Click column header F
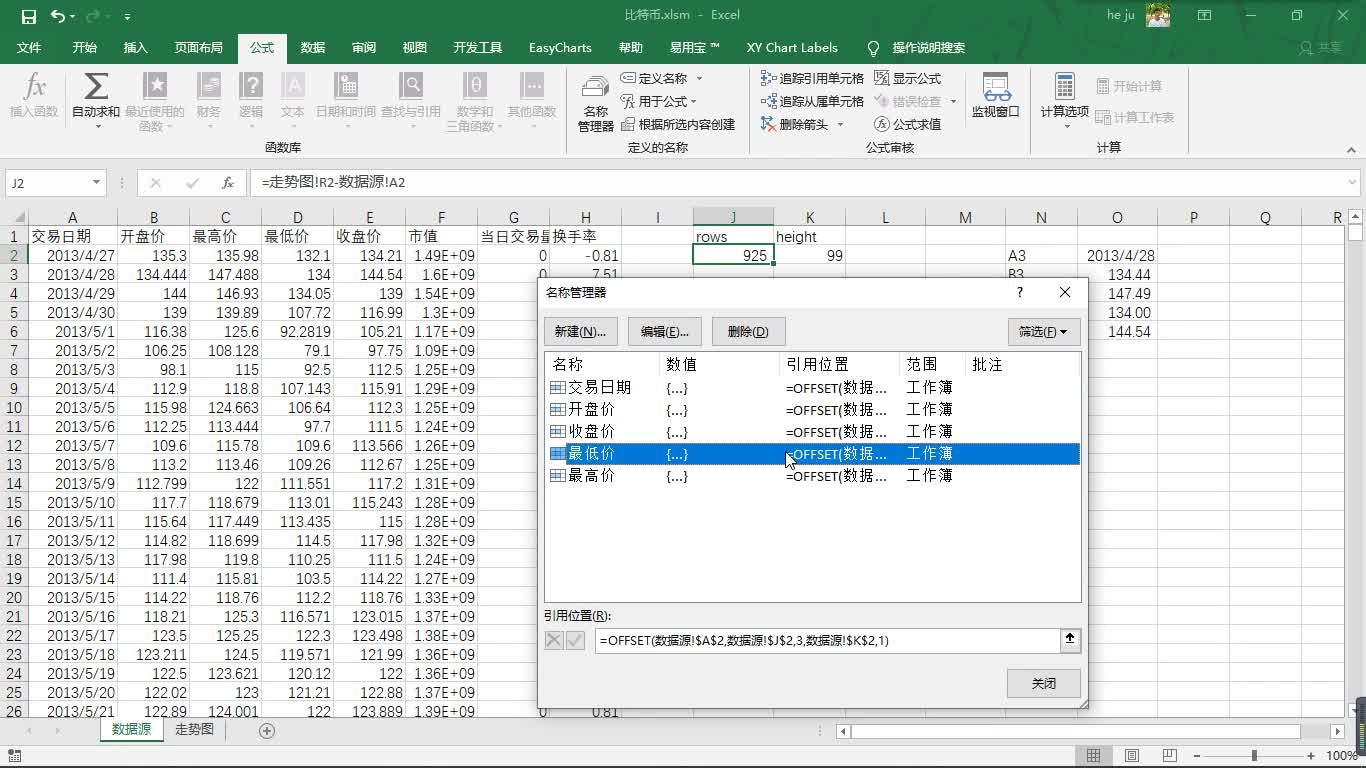 (x=441, y=217)
